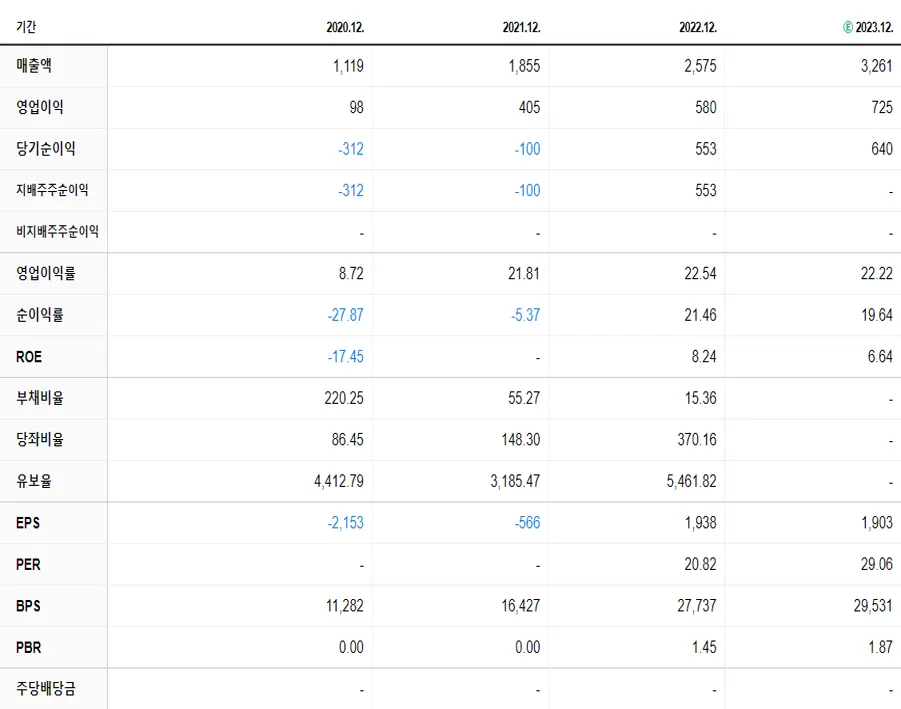Screen dimensions: 901x709
Task: Select the 15.36 debt ratio value
Action: 700,398
